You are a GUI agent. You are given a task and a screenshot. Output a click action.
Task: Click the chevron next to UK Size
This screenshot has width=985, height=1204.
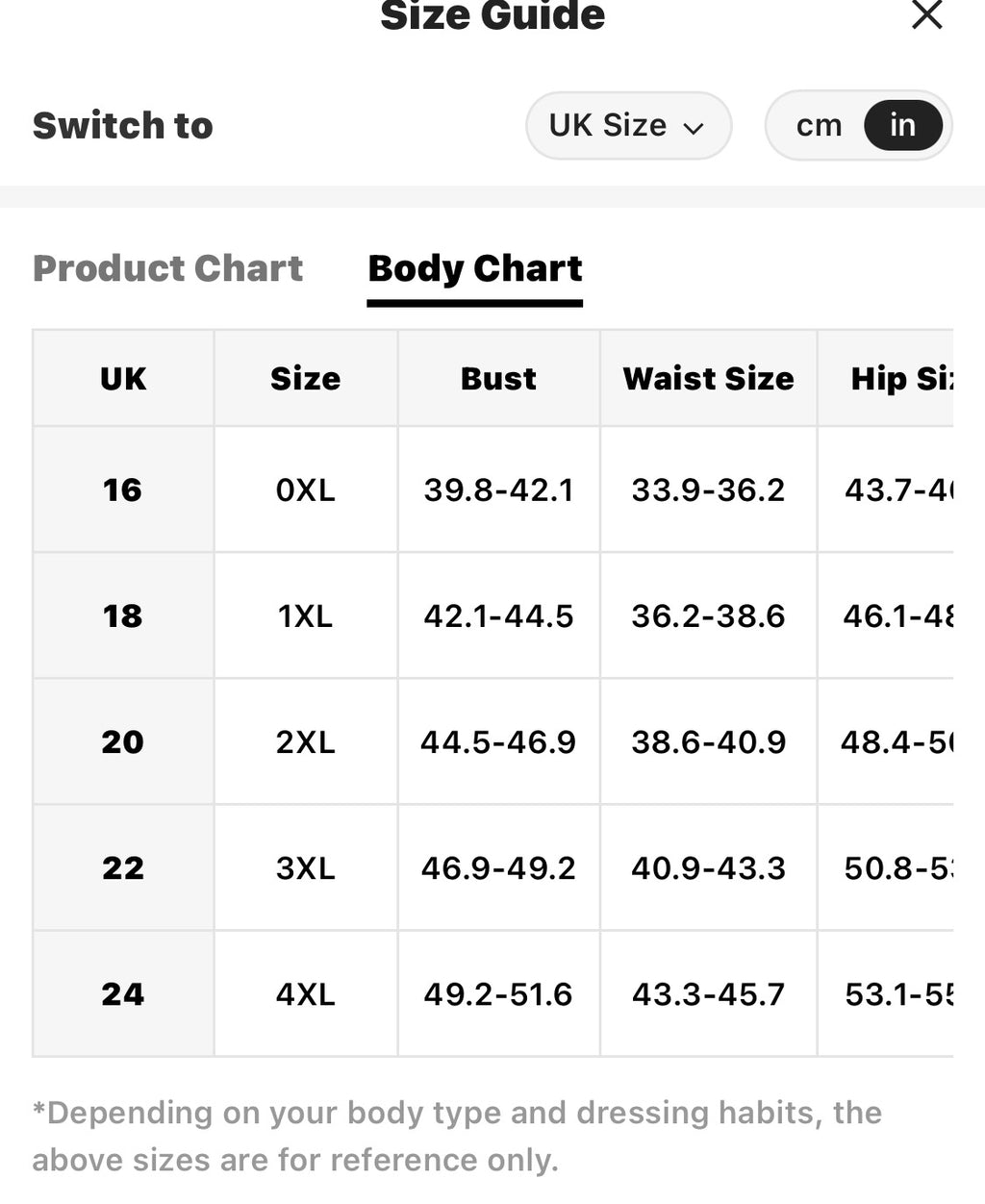point(694,128)
